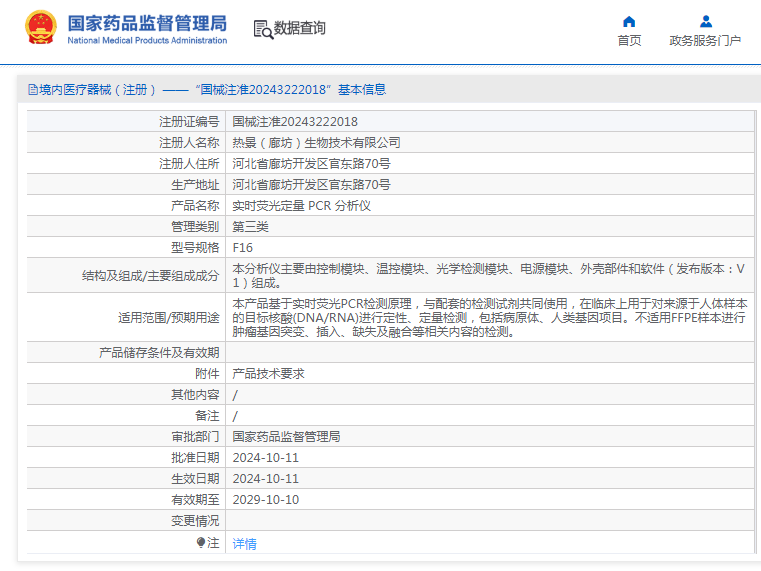
Task: Click the national emblem logo
Action: click(x=41, y=28)
